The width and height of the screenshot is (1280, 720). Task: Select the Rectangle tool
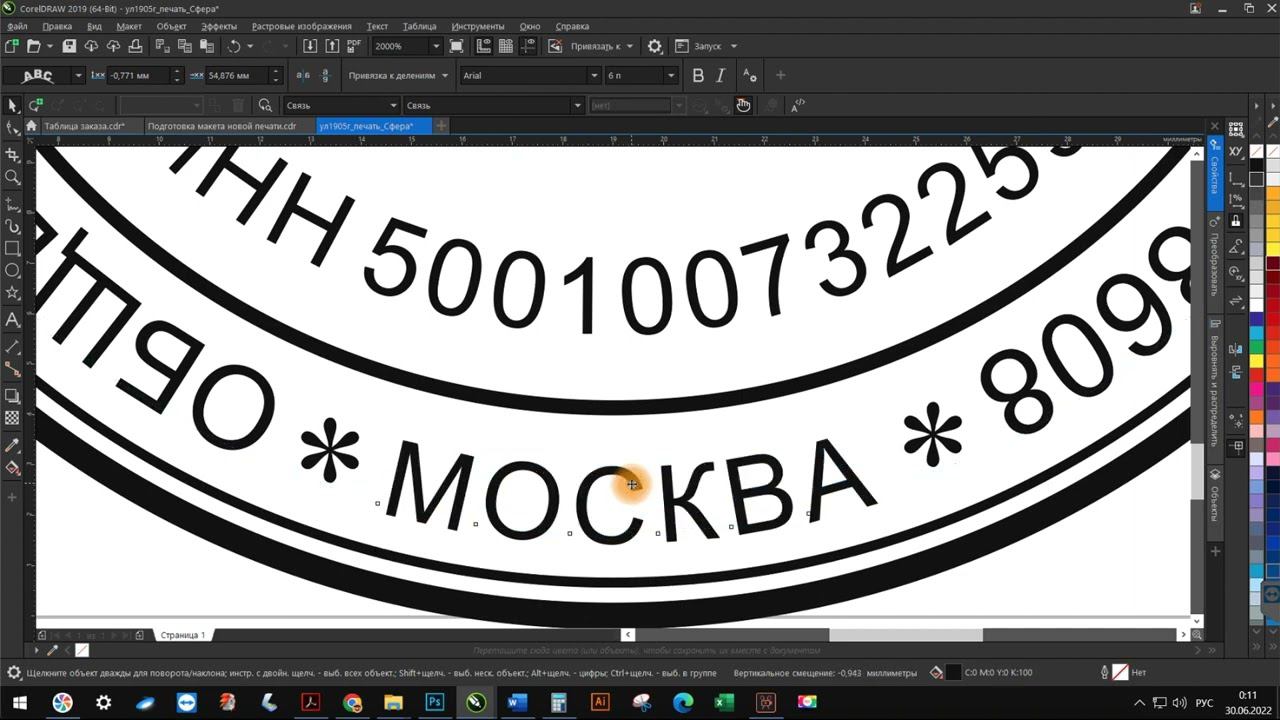click(12, 248)
